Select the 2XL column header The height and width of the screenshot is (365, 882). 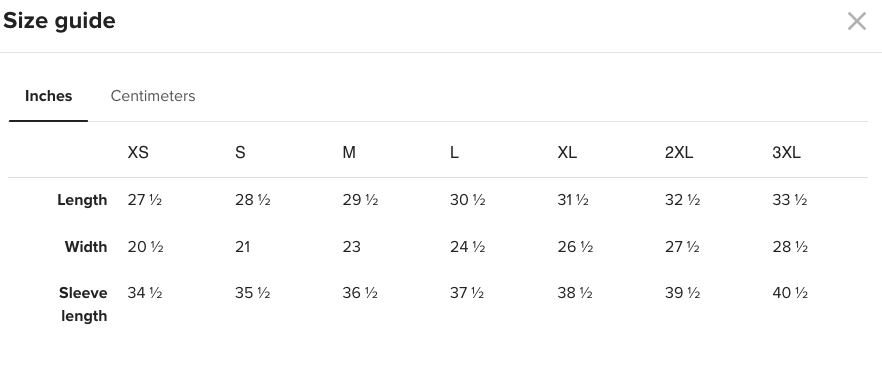tap(679, 152)
